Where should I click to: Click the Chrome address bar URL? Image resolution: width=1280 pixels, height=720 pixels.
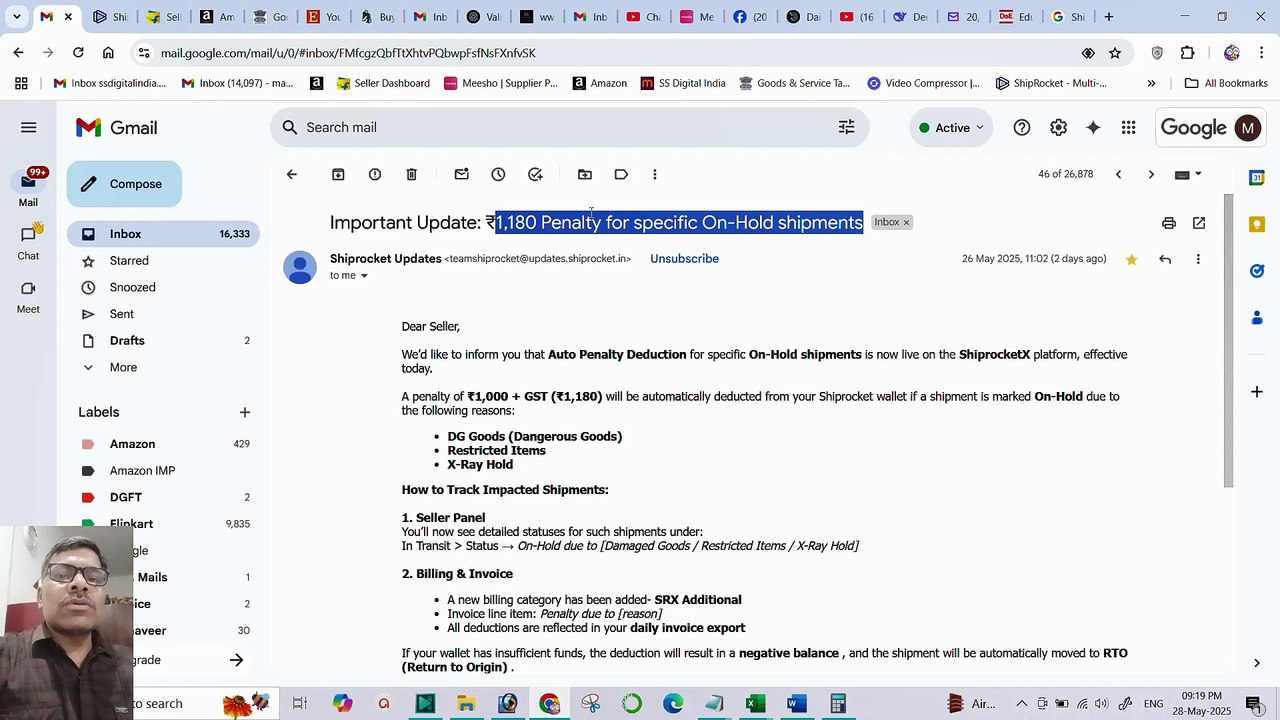point(348,53)
